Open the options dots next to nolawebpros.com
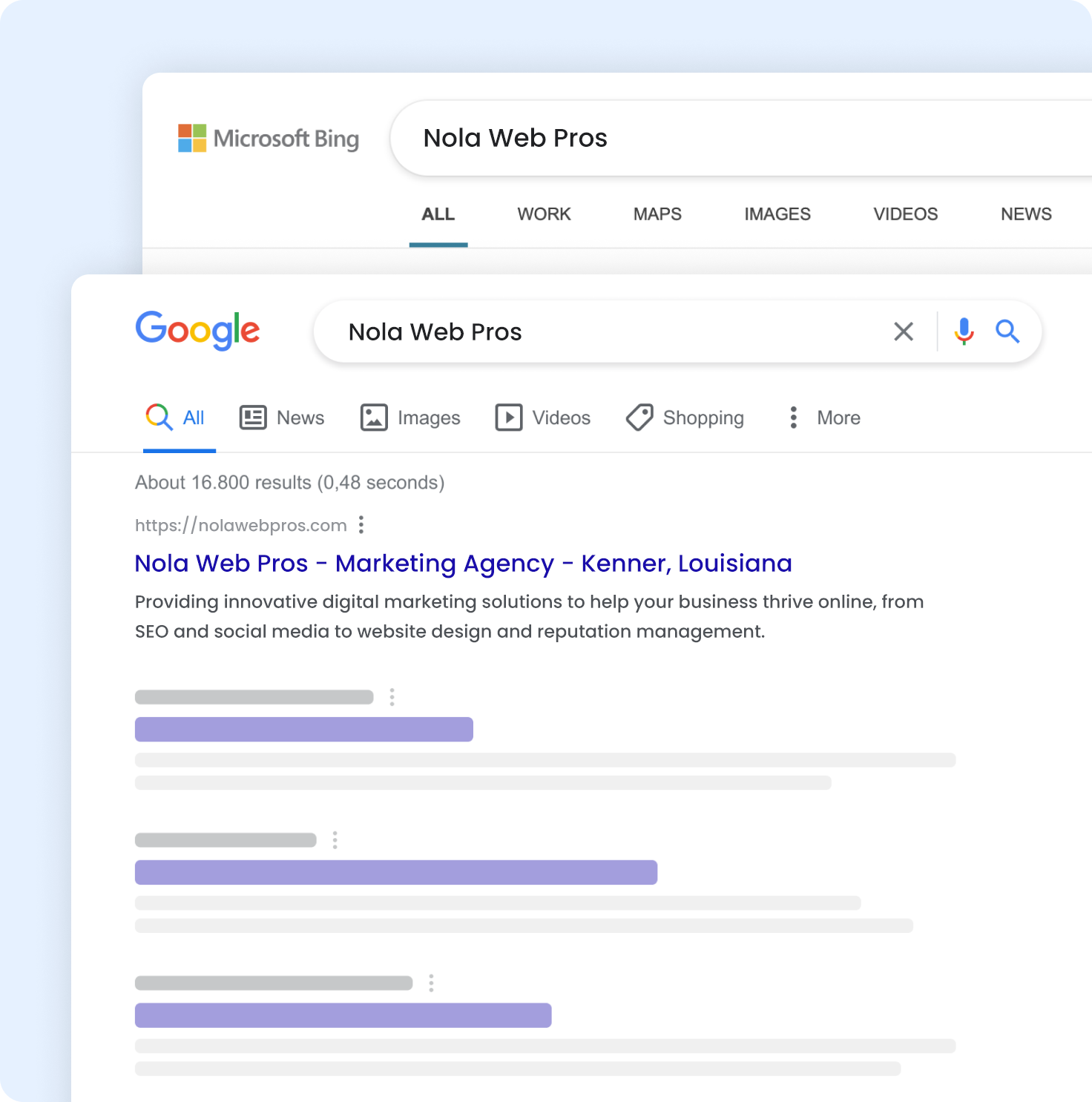The width and height of the screenshot is (1092, 1102). click(361, 525)
